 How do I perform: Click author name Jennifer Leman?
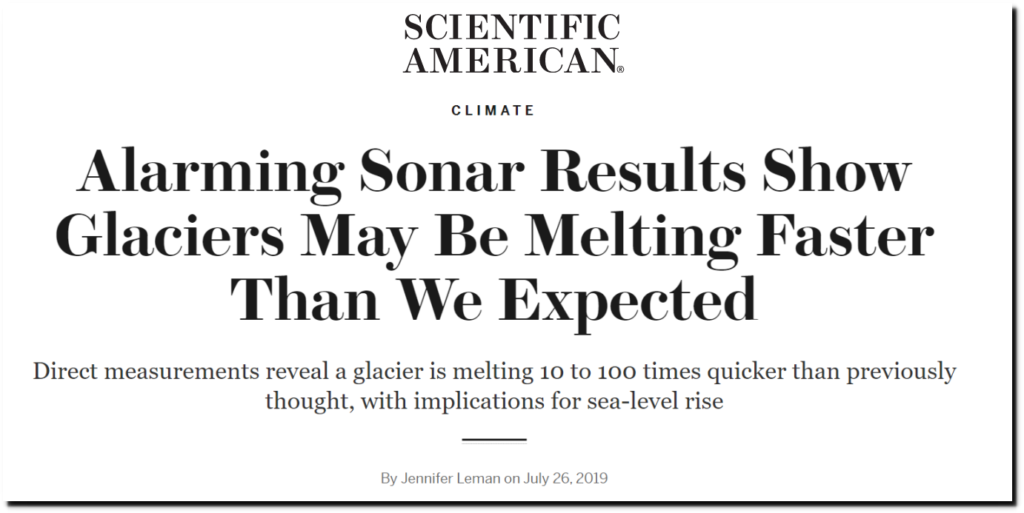tap(450, 478)
